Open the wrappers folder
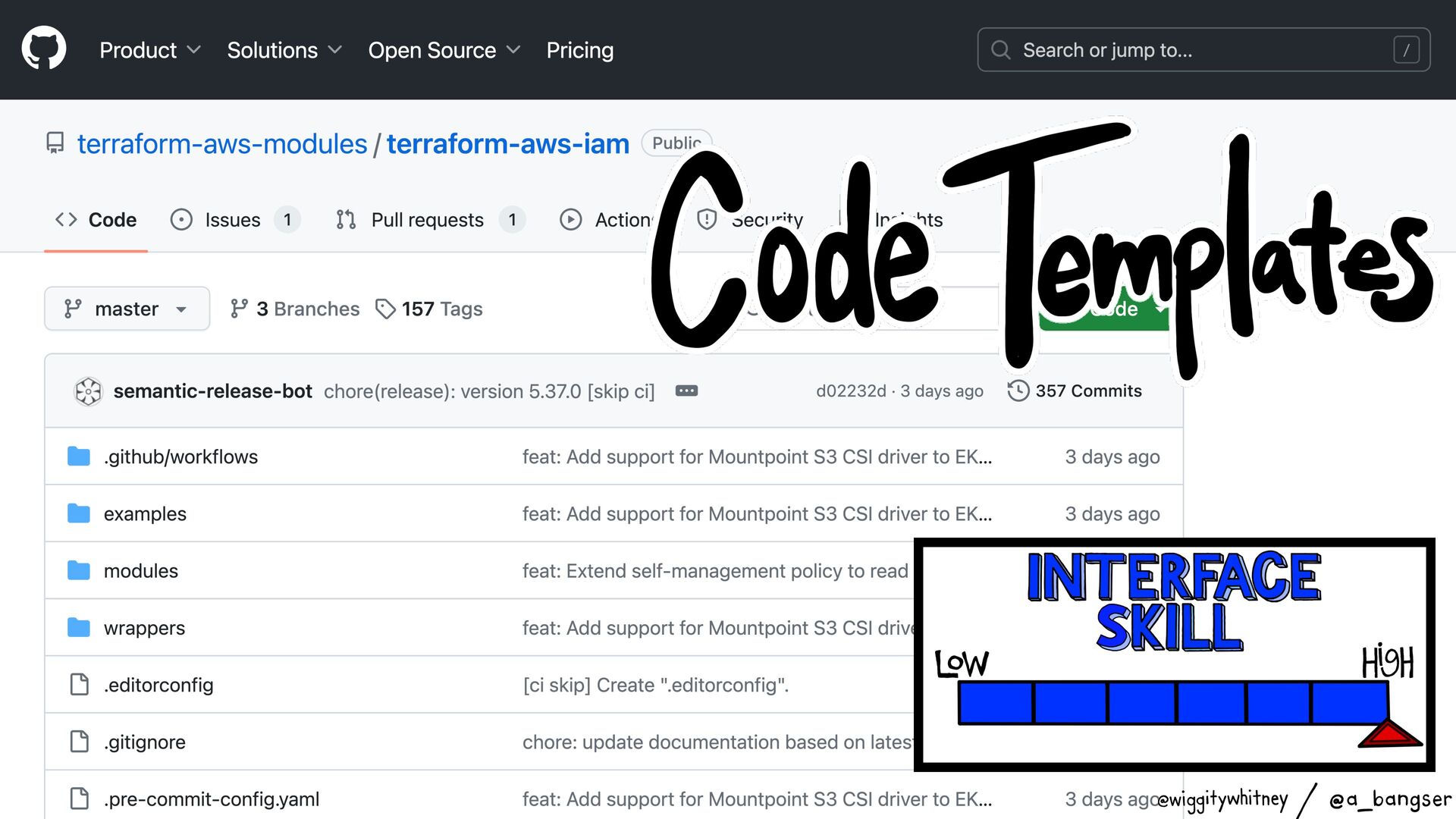1456x819 pixels. [144, 628]
